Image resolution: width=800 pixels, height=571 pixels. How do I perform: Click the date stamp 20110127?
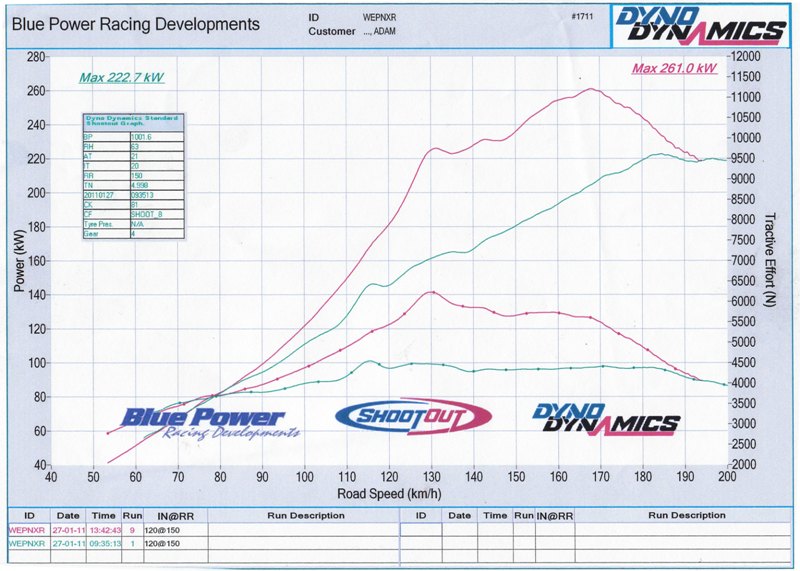click(98, 195)
